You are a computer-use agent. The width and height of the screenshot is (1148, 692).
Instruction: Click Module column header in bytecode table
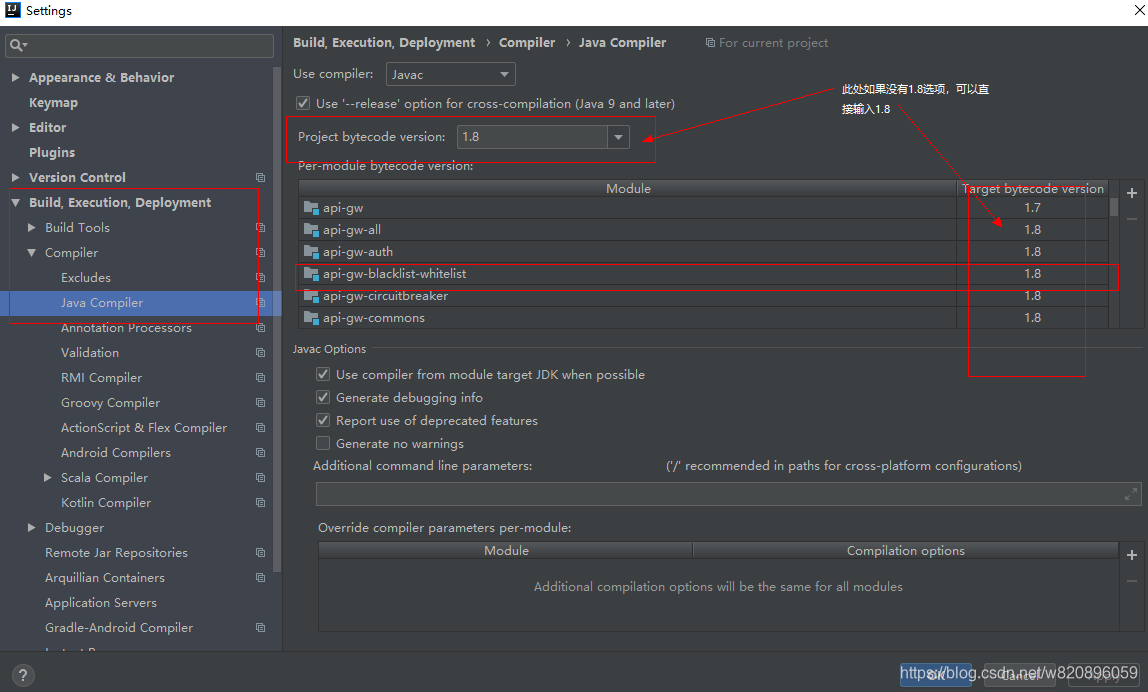(628, 188)
